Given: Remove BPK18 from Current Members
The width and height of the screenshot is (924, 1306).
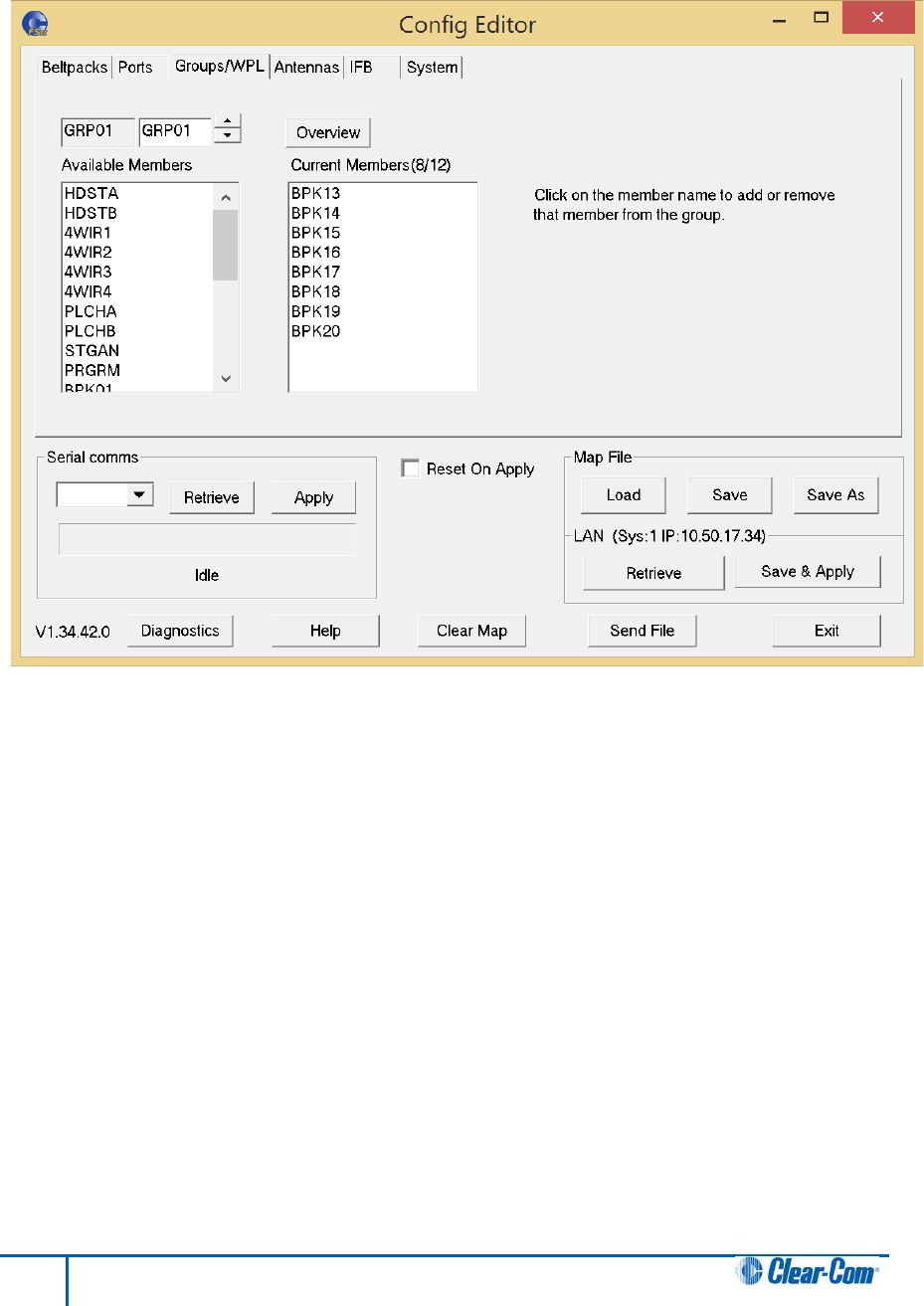Looking at the screenshot, I should (316, 291).
